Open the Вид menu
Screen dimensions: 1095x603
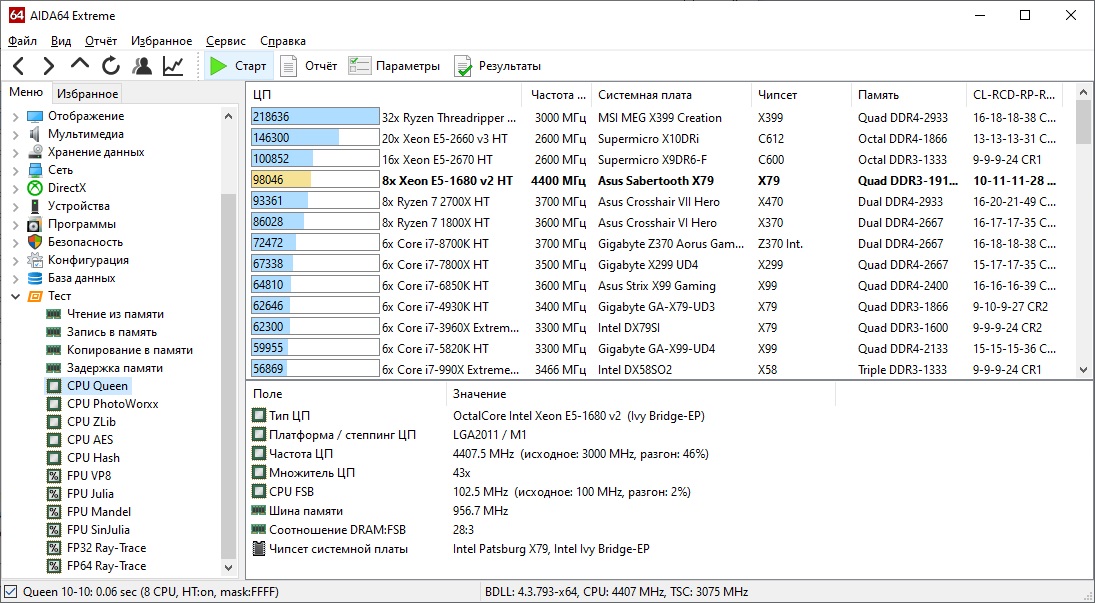click(x=61, y=41)
